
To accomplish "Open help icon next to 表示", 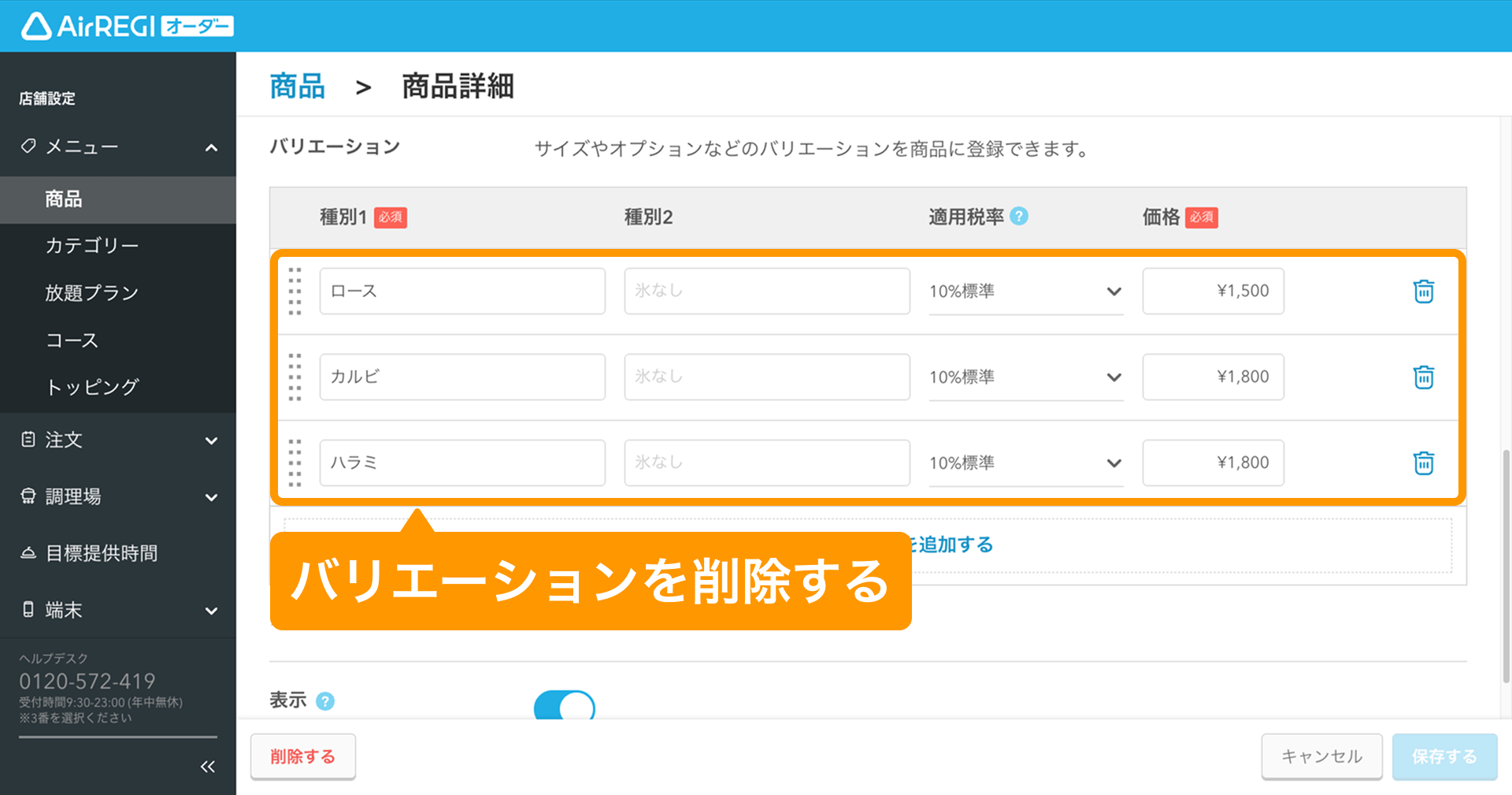I will coord(325,700).
